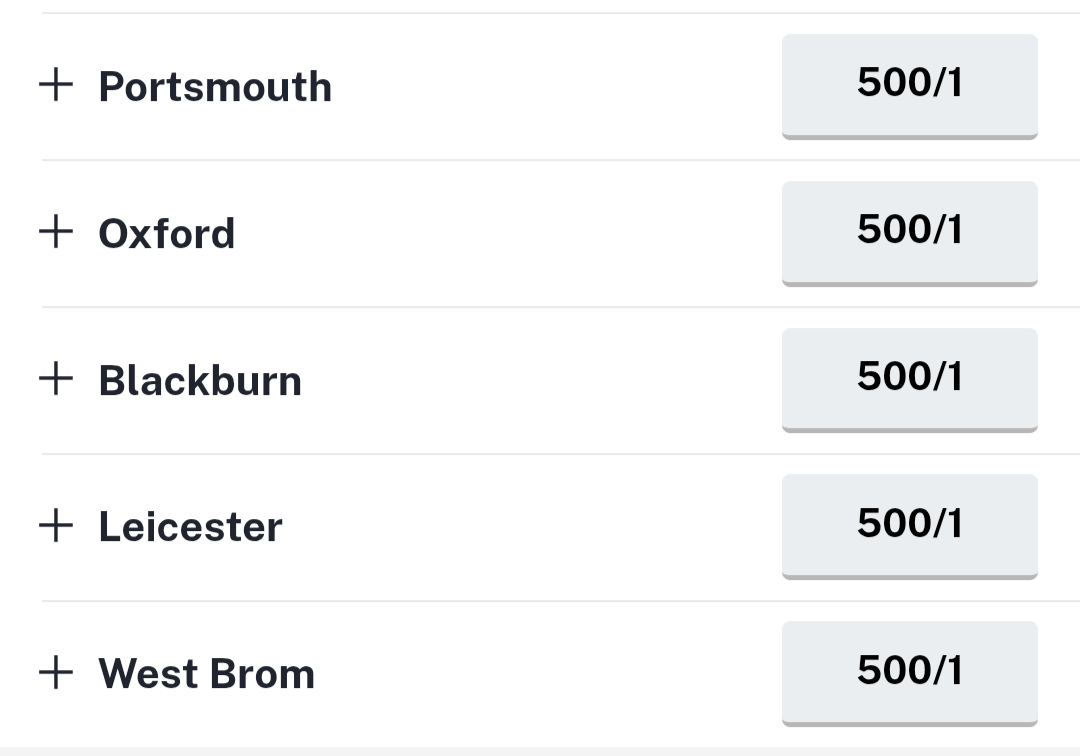
Task: Pick Blackburn's 500/1 odds button
Action: click(x=909, y=378)
